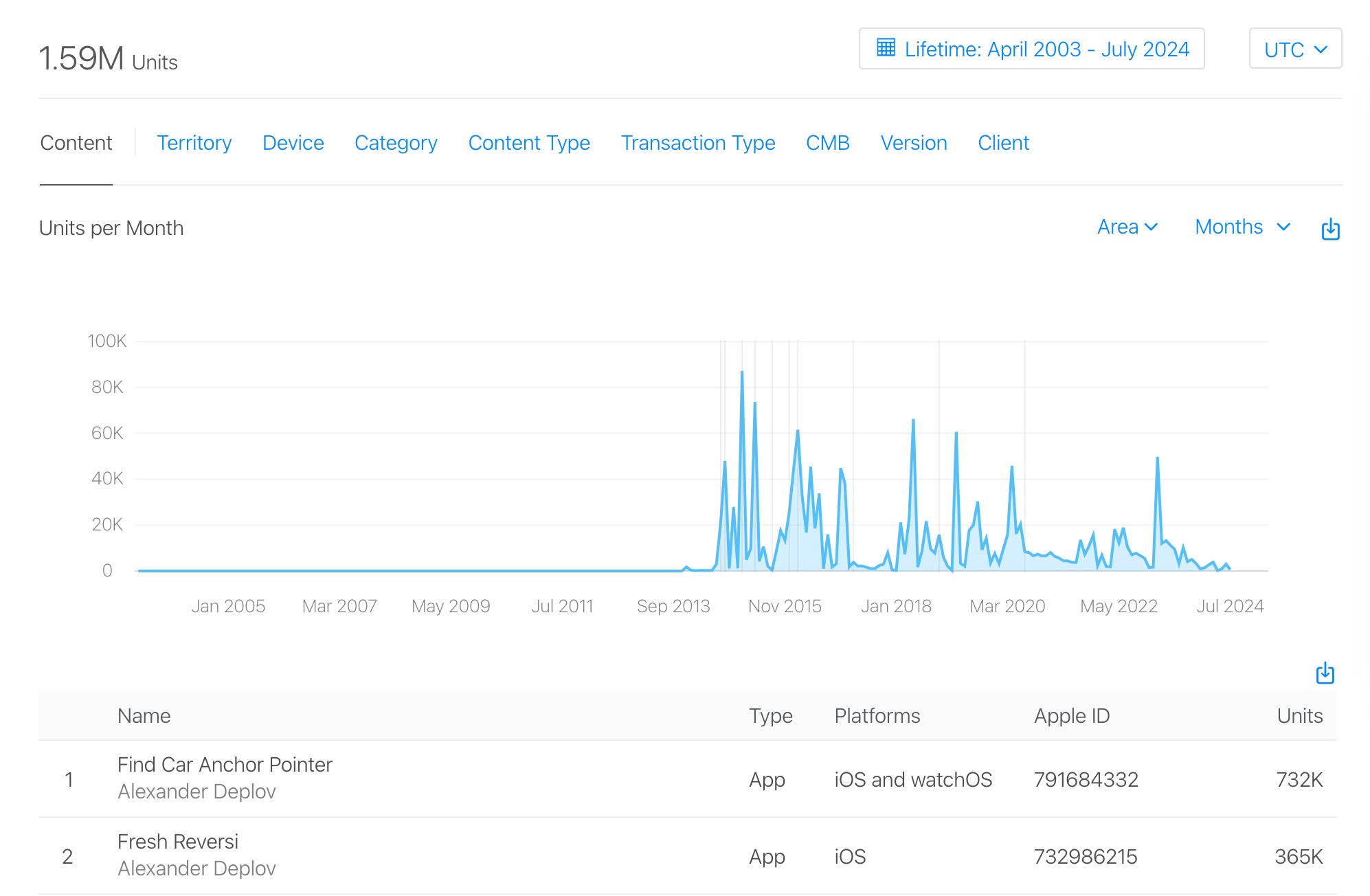Click the chart download icon beside Months
Viewport: 1370px width, 896px height.
[x=1330, y=229]
